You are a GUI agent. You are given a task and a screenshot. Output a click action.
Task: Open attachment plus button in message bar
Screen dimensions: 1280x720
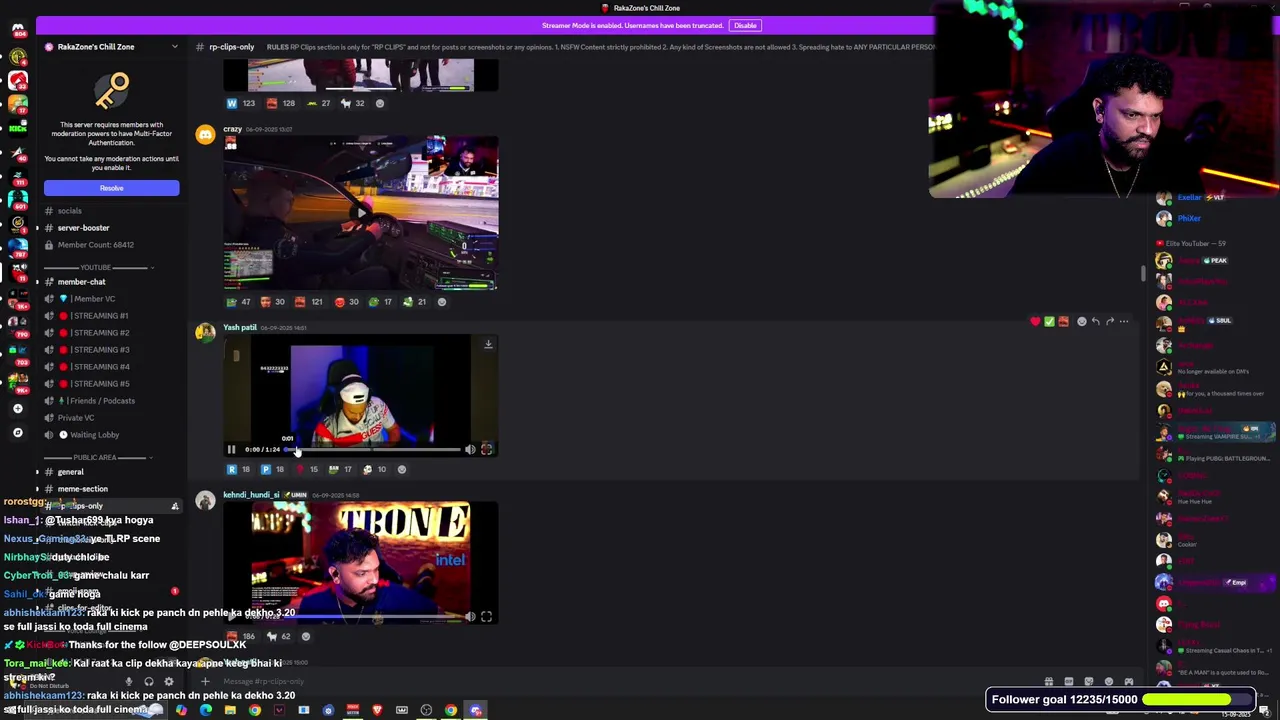tap(205, 682)
